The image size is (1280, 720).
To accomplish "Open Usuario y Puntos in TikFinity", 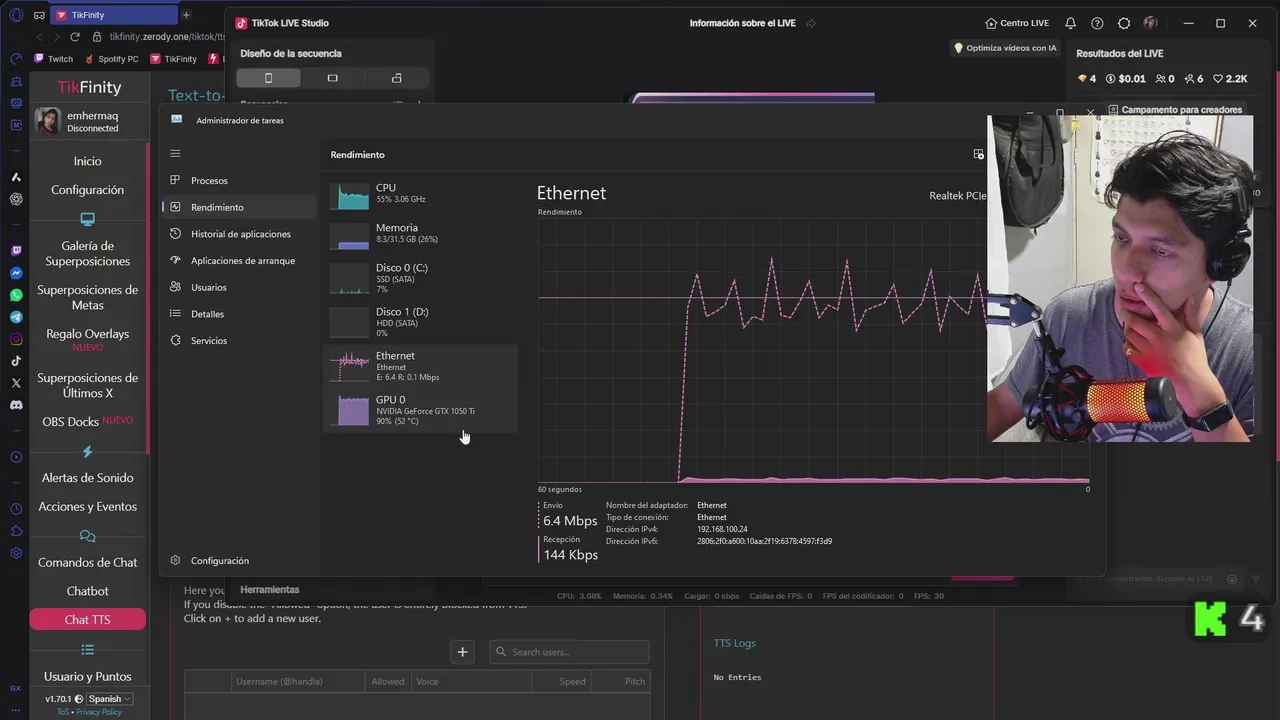I will [87, 676].
